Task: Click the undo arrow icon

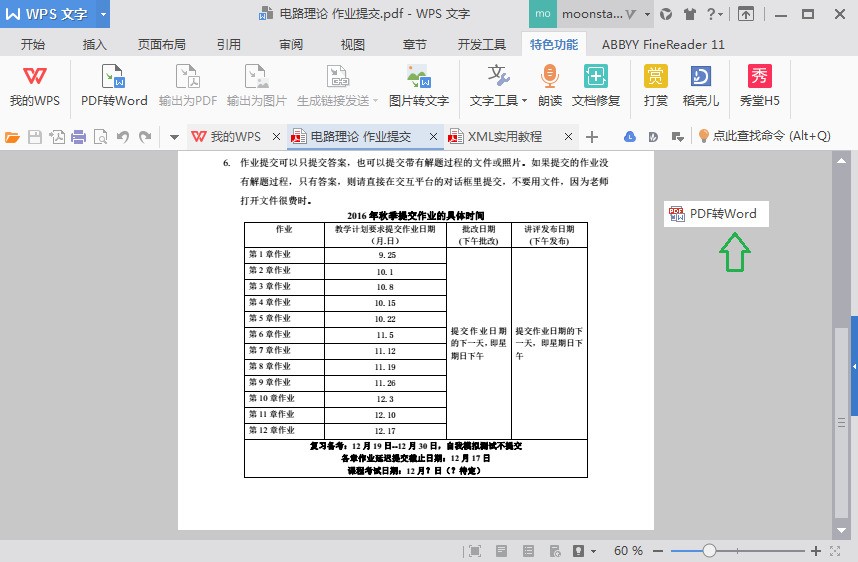Action: (123, 137)
